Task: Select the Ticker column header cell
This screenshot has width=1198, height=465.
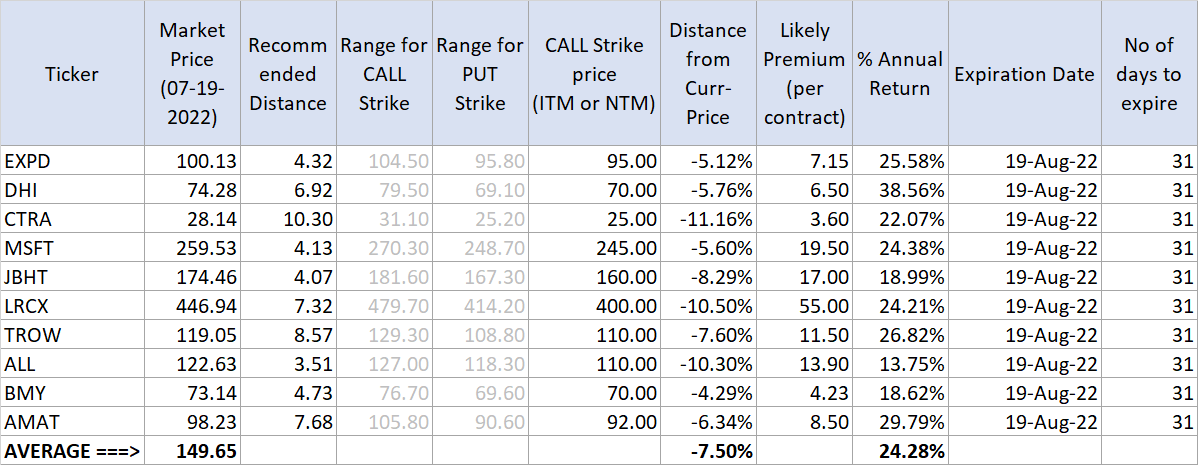Action: [x=72, y=74]
